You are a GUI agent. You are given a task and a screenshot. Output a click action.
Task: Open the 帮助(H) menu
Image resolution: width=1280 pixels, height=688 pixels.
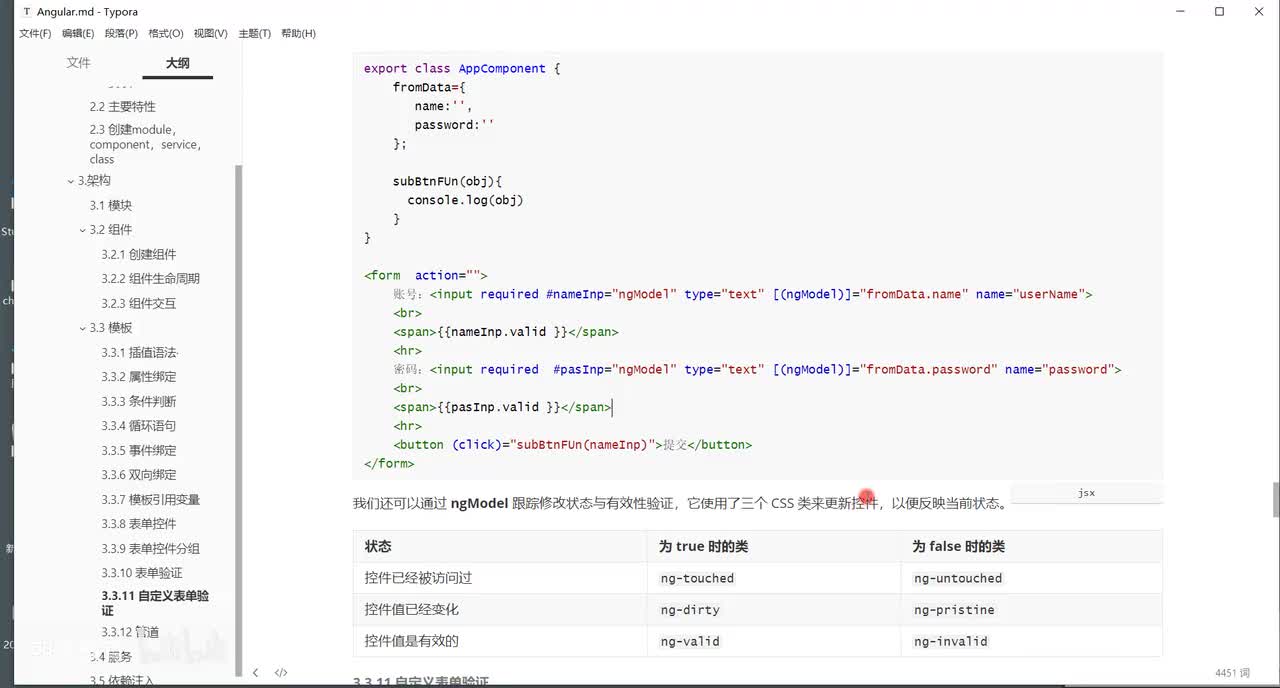(x=298, y=33)
